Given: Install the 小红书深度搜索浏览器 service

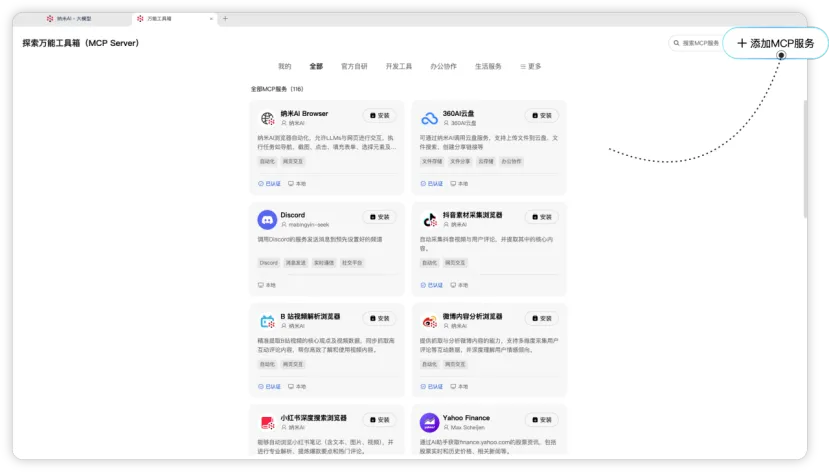Looking at the screenshot, I should [x=380, y=420].
